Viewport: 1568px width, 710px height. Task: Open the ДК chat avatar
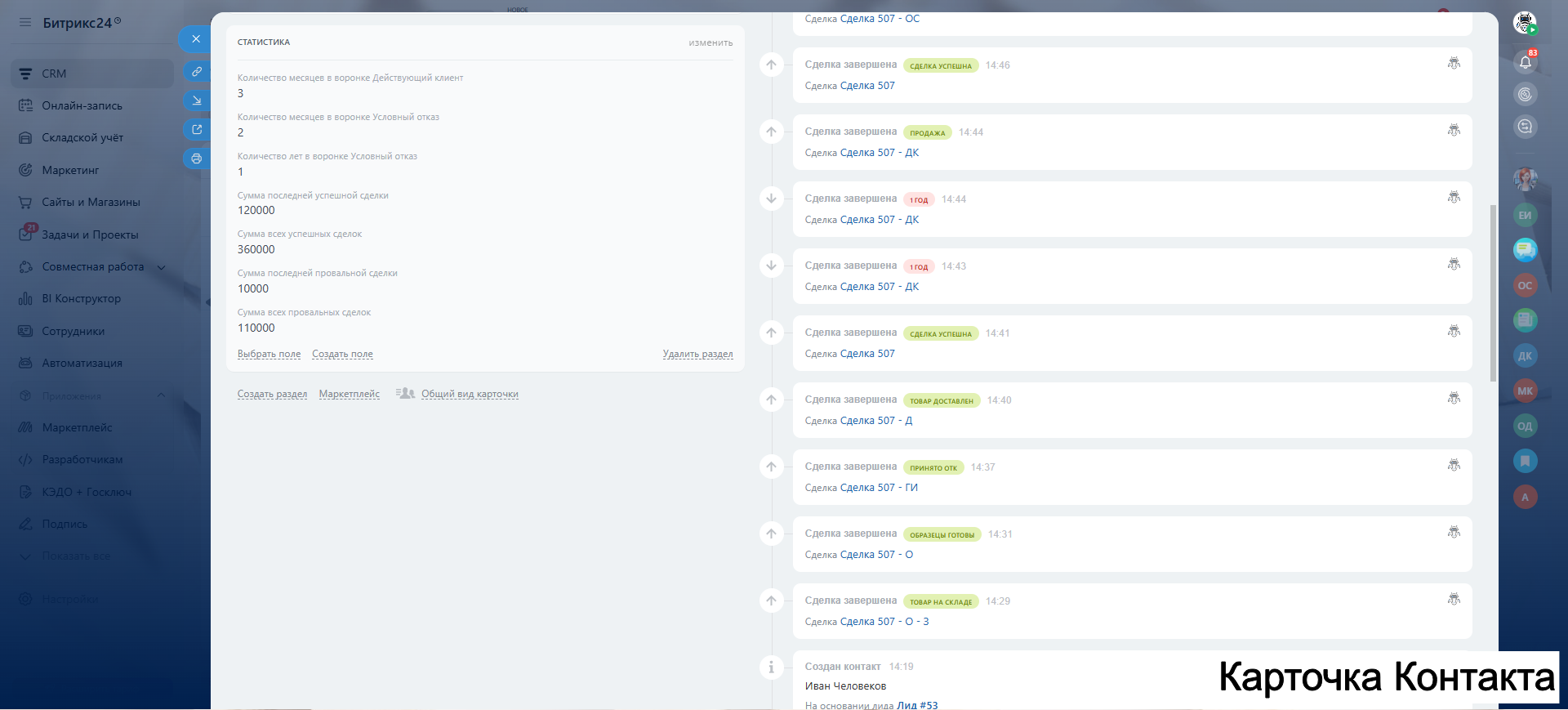(x=1525, y=356)
